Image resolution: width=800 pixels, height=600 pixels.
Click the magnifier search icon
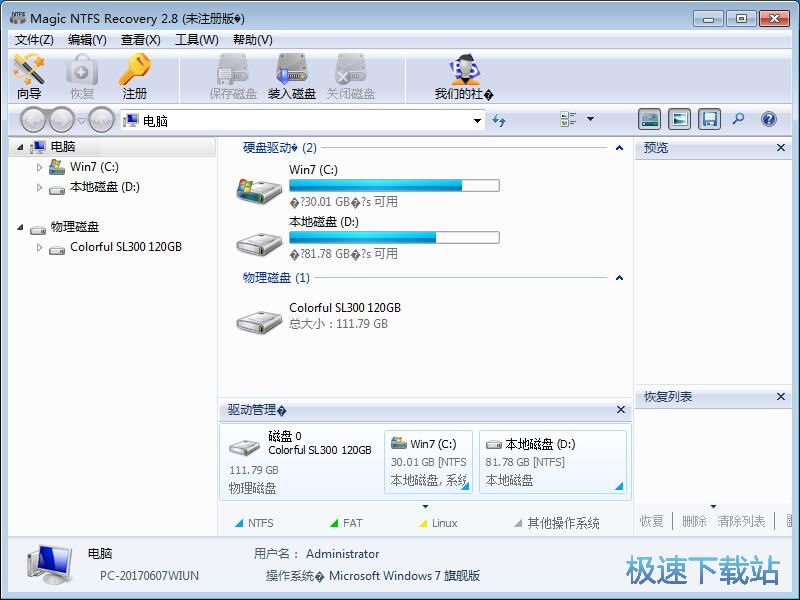(x=738, y=119)
